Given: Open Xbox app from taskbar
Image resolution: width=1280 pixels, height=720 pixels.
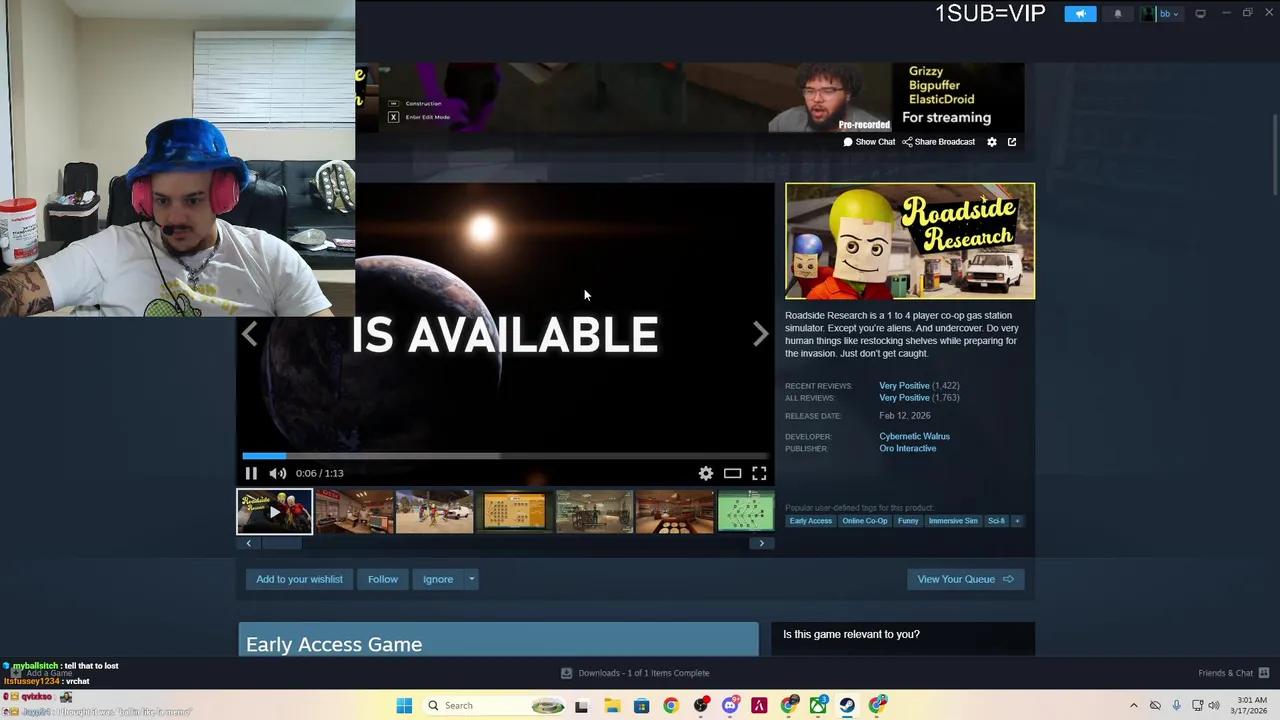Looking at the screenshot, I should 818,706.
